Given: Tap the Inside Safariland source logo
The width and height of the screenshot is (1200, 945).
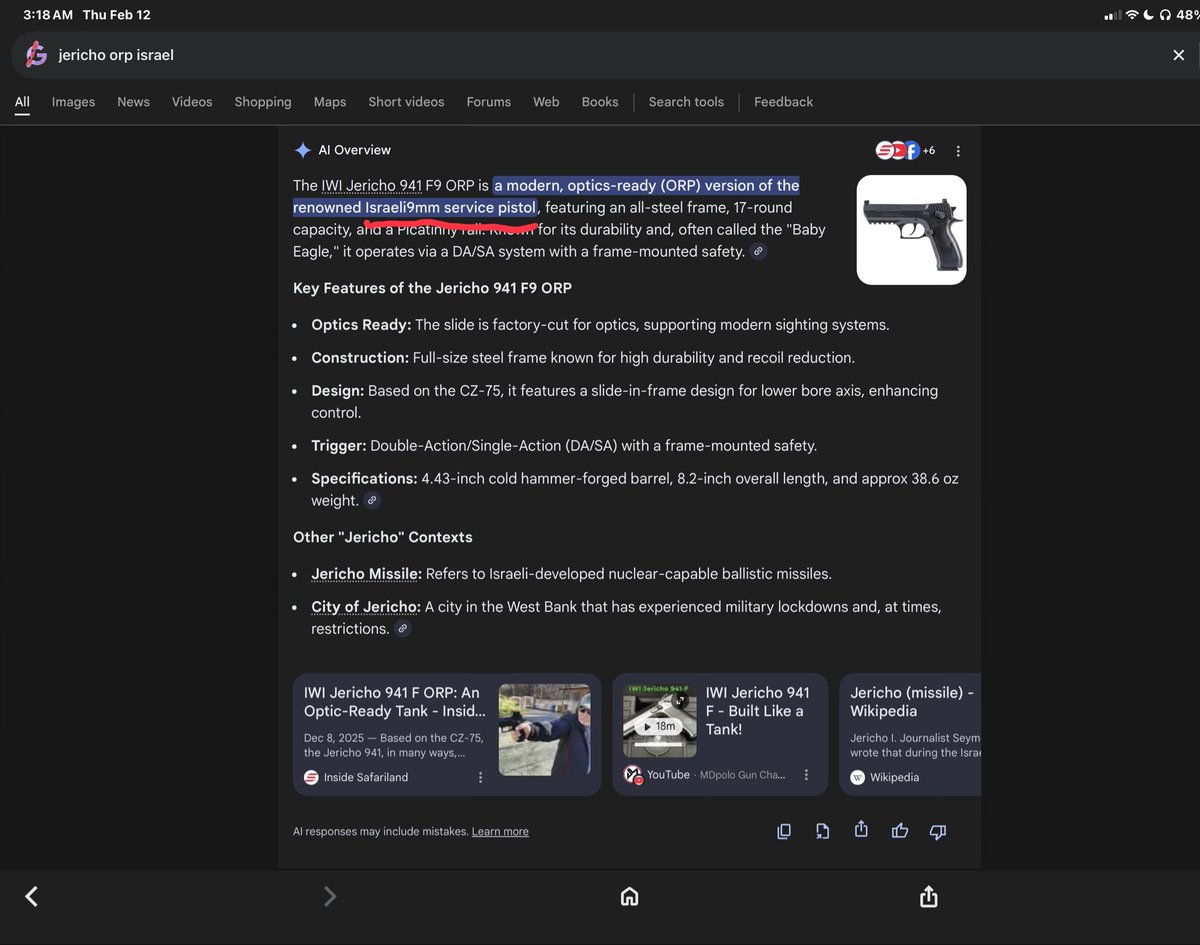Looking at the screenshot, I should 311,777.
